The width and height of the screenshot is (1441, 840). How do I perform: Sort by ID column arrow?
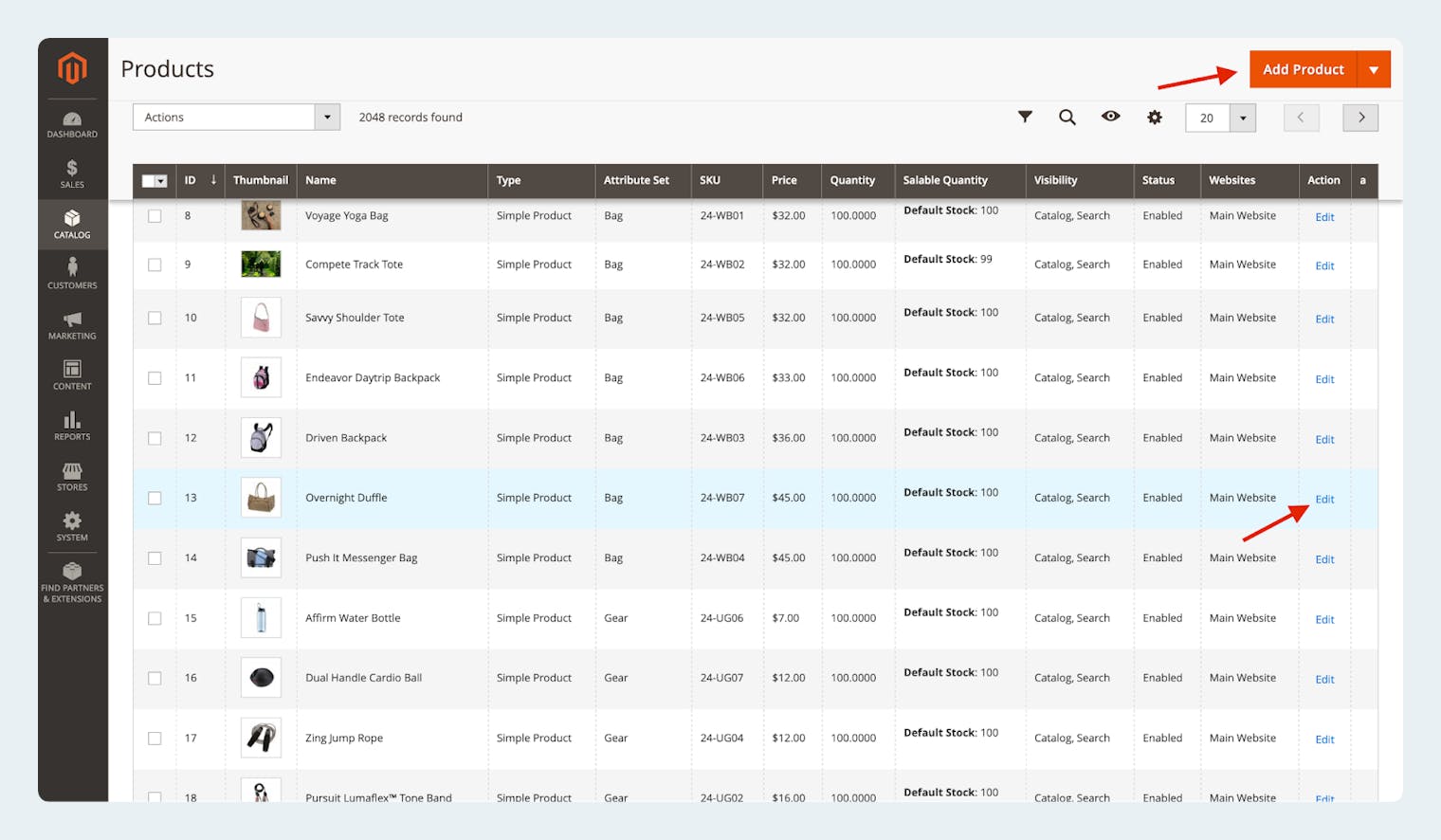[x=213, y=179]
